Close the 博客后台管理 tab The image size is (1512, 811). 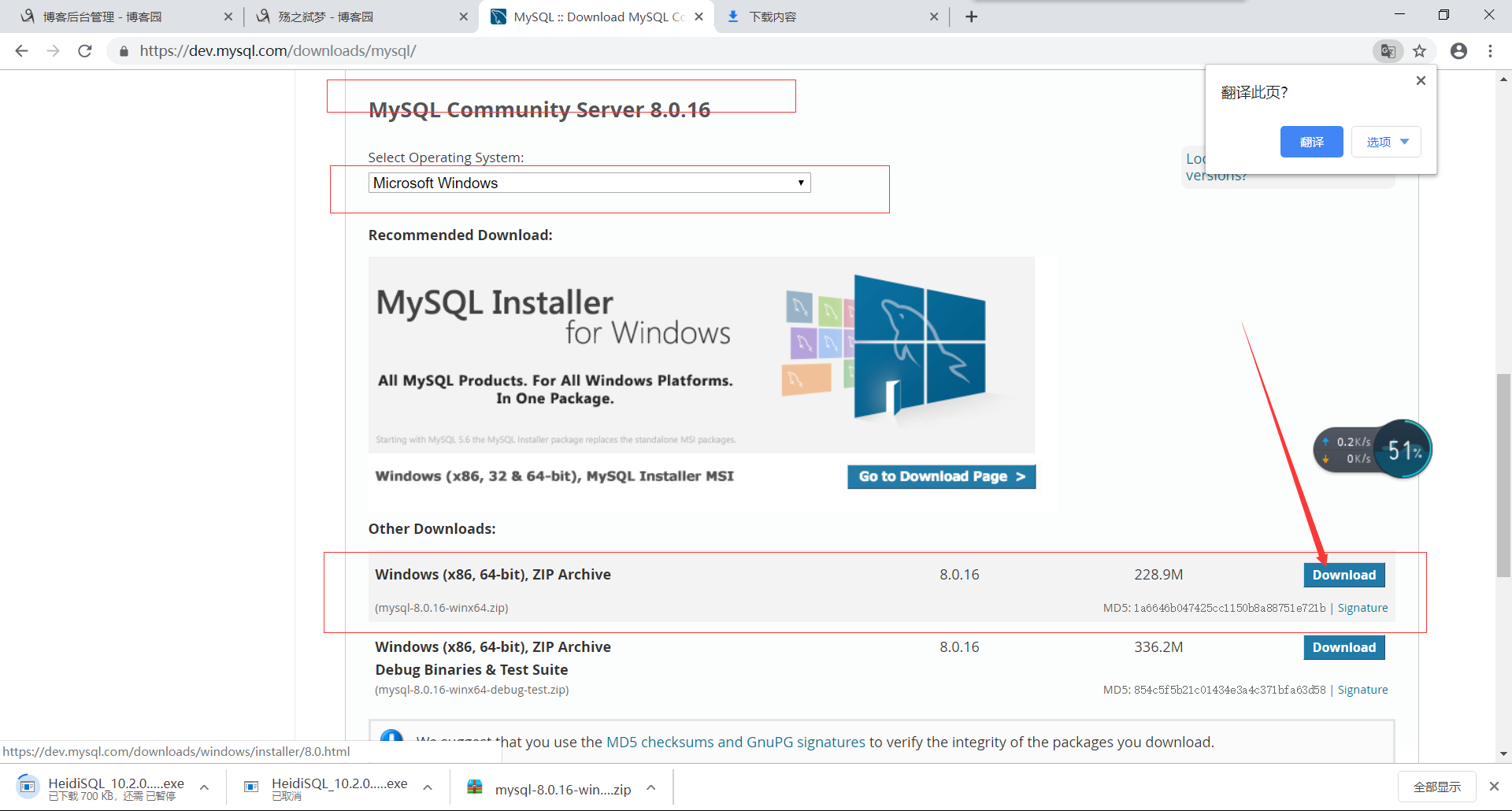click(x=228, y=17)
